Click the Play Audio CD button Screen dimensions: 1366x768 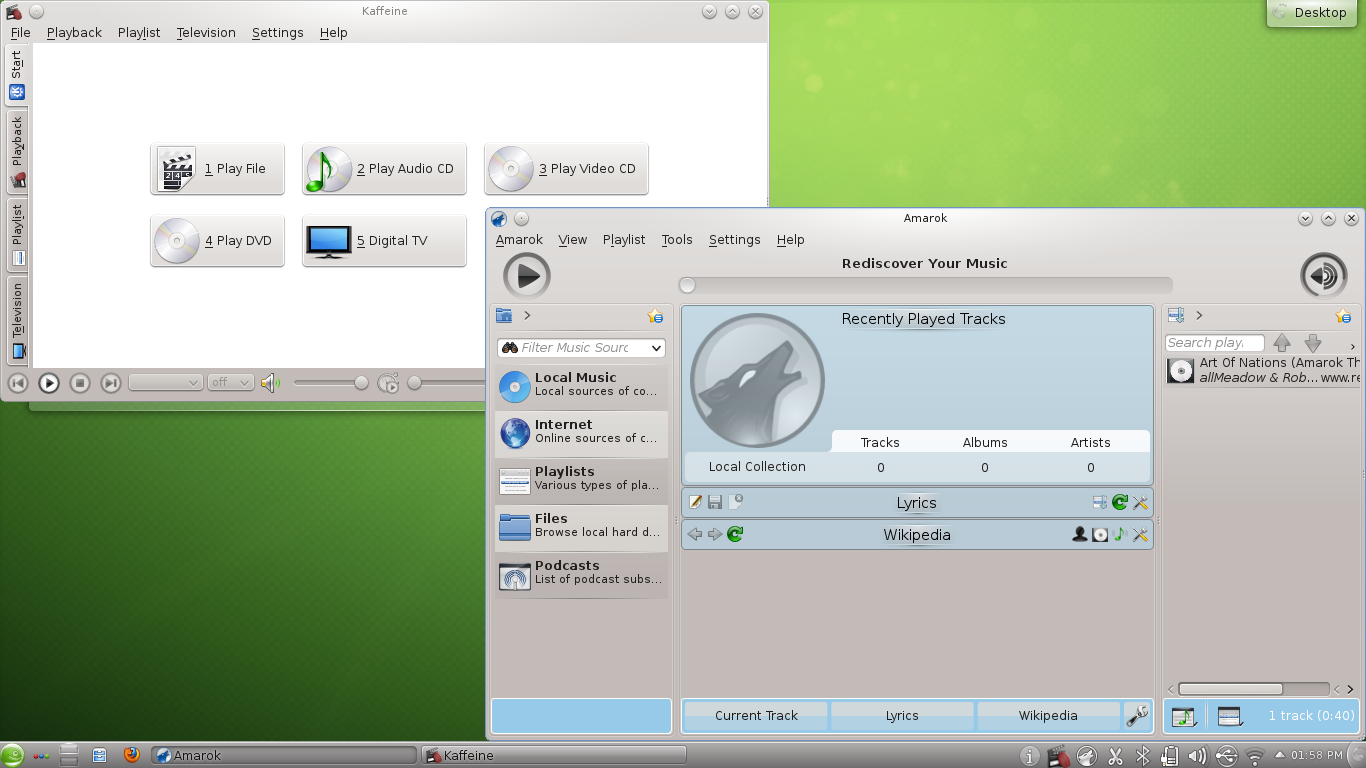pyautogui.click(x=384, y=169)
